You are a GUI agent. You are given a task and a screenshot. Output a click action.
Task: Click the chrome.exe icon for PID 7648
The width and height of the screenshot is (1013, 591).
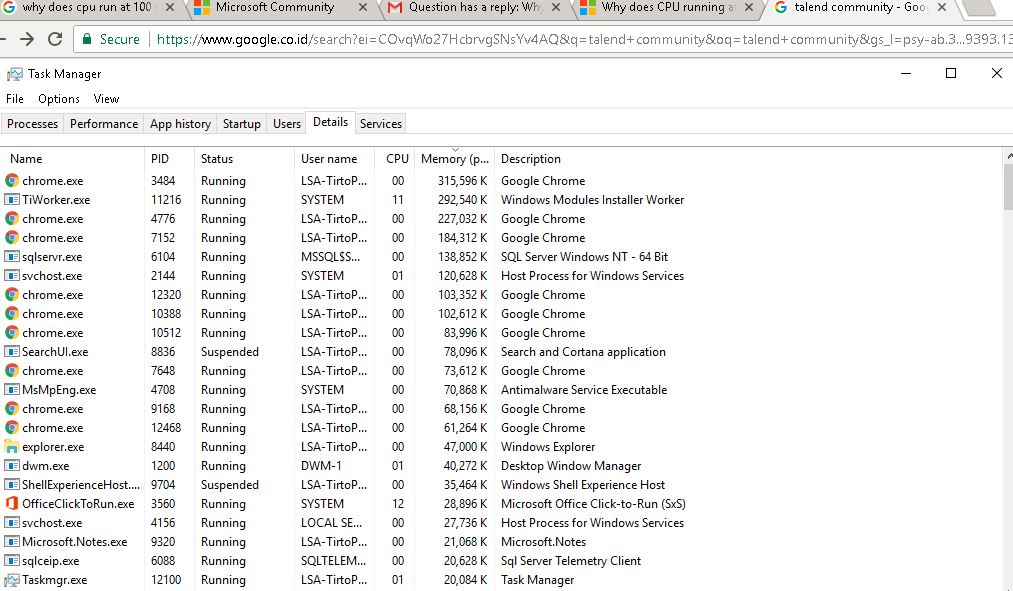coord(12,371)
